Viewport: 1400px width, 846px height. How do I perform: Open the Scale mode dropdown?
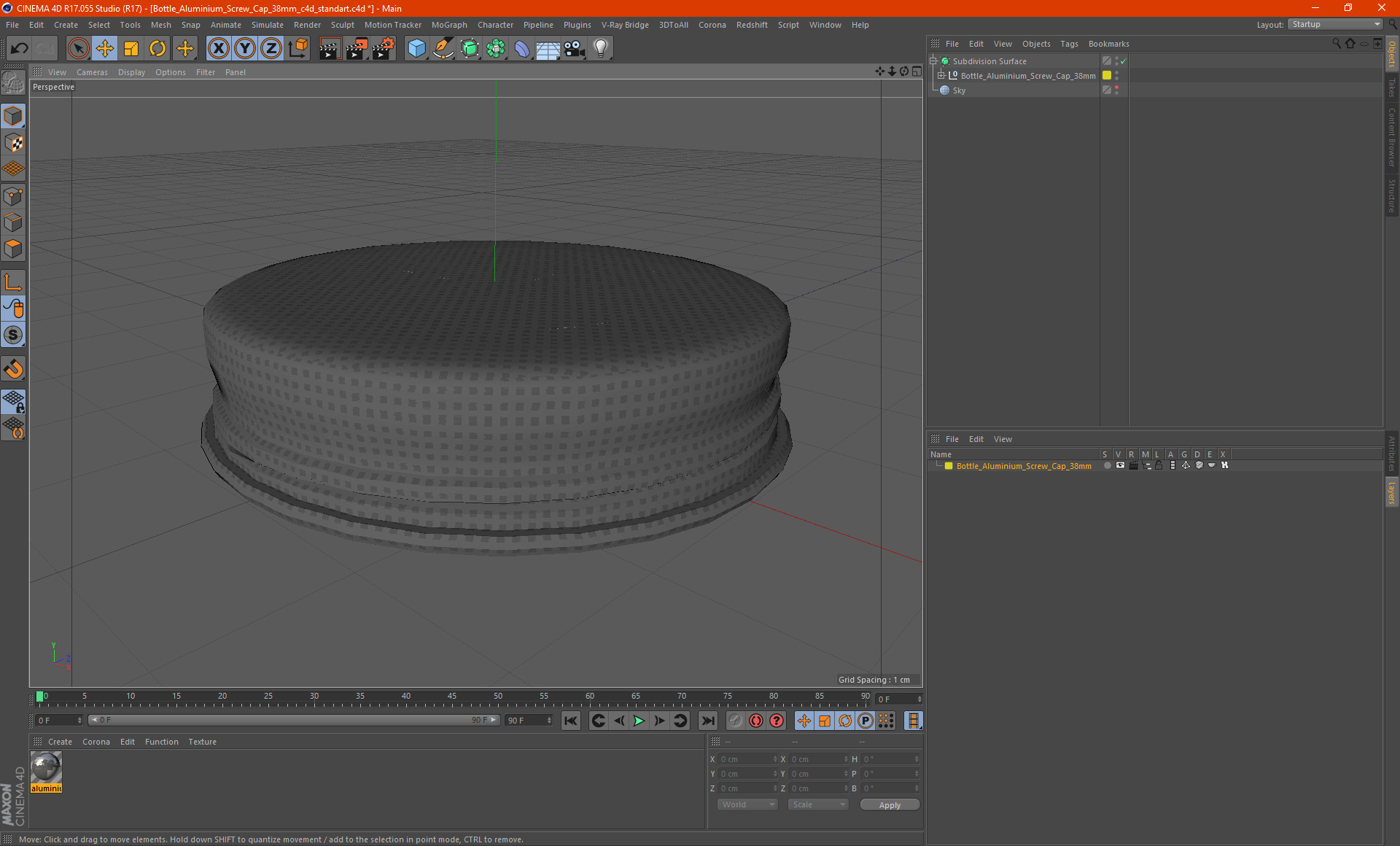[x=818, y=804]
